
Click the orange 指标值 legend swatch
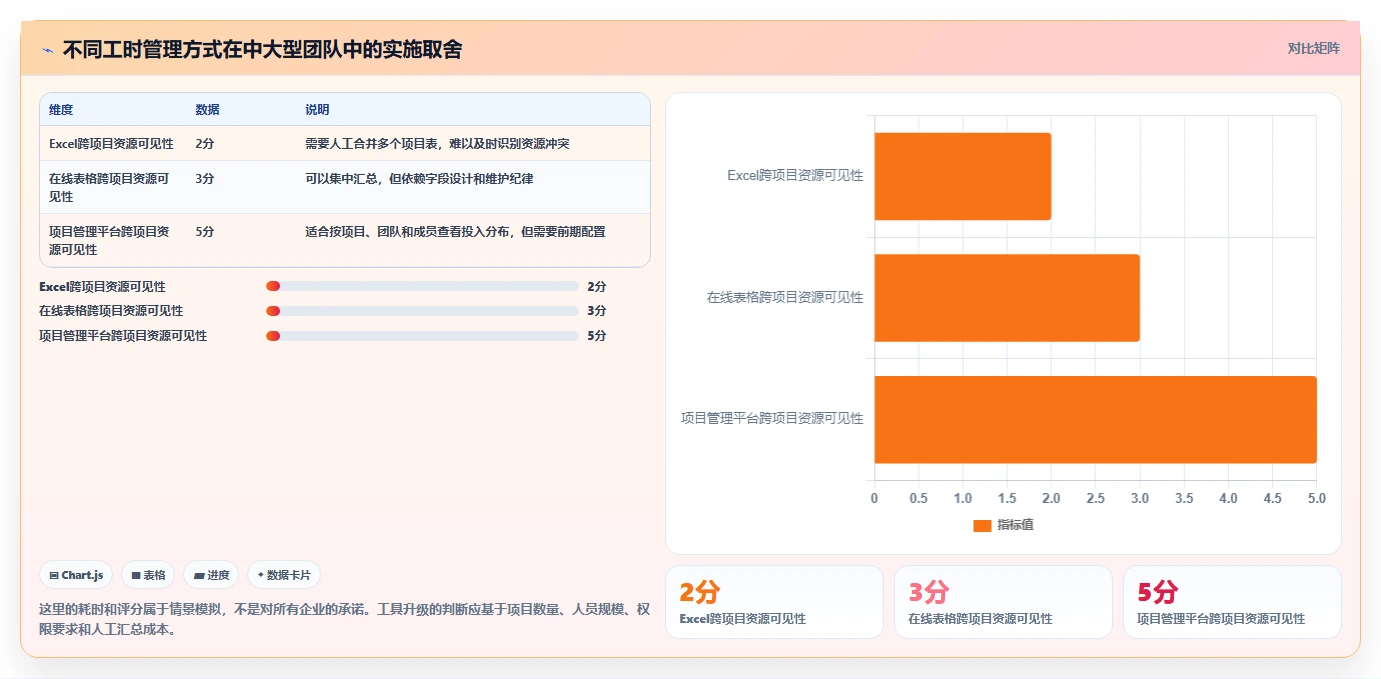982,525
